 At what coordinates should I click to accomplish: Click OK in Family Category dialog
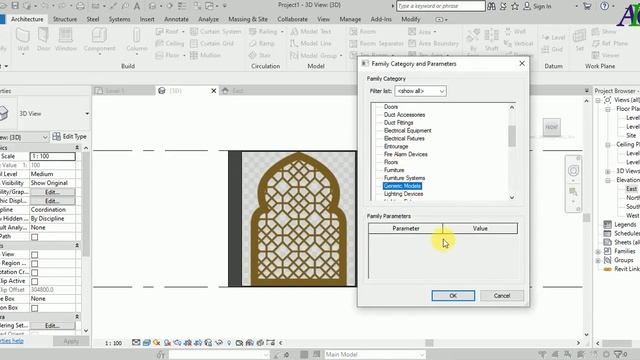[453, 296]
